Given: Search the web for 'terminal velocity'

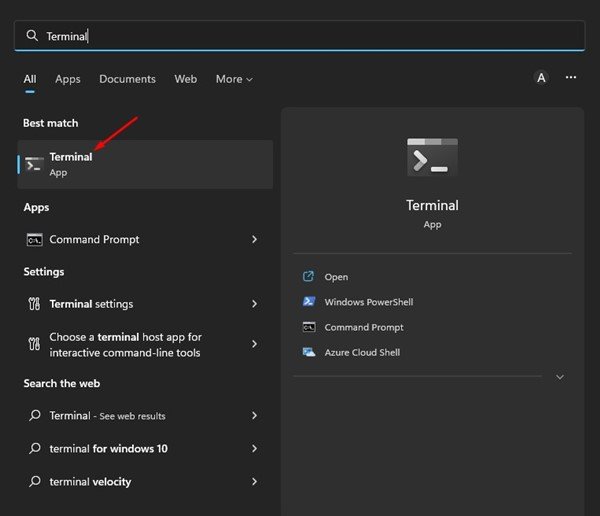Looking at the screenshot, I should coord(90,482).
